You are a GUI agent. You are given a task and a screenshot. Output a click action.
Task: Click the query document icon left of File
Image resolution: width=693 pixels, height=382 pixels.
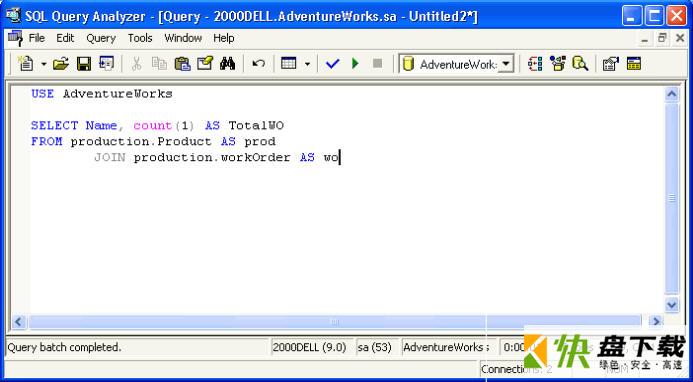click(15, 38)
